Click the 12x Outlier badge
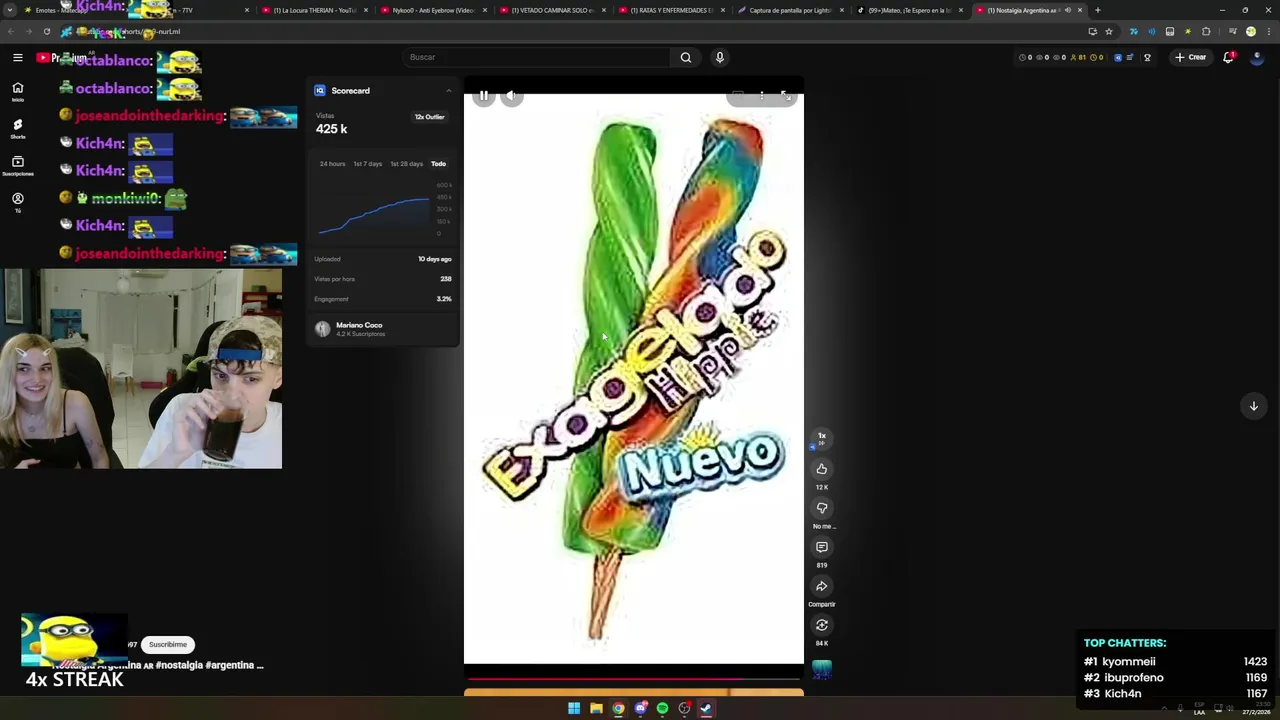 pos(430,117)
